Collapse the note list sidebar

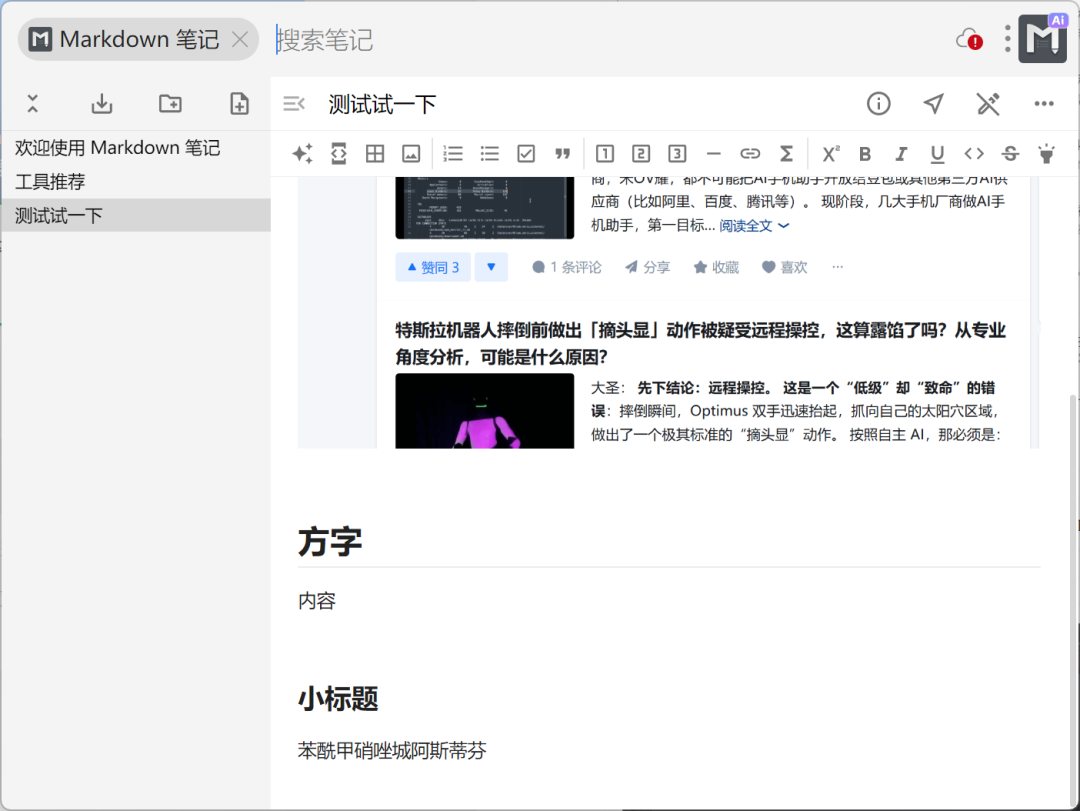(x=294, y=104)
